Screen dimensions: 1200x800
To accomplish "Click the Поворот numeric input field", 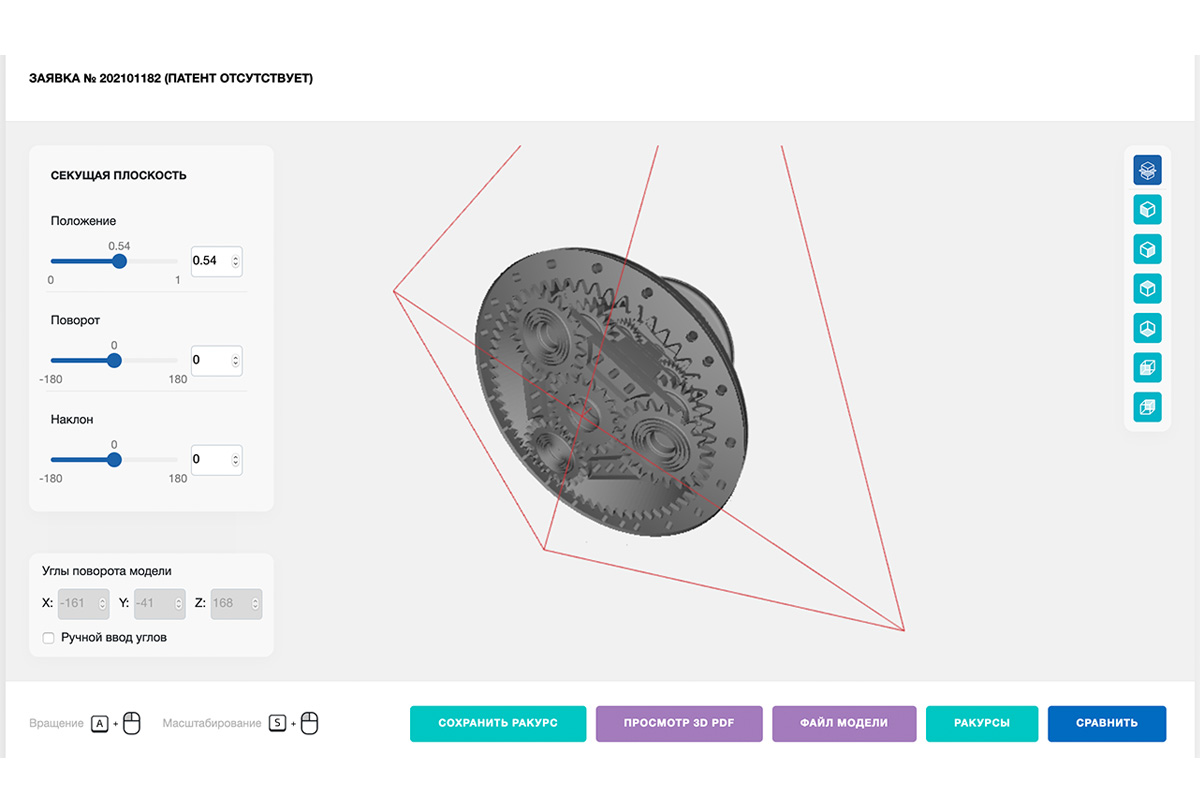I will pos(216,360).
